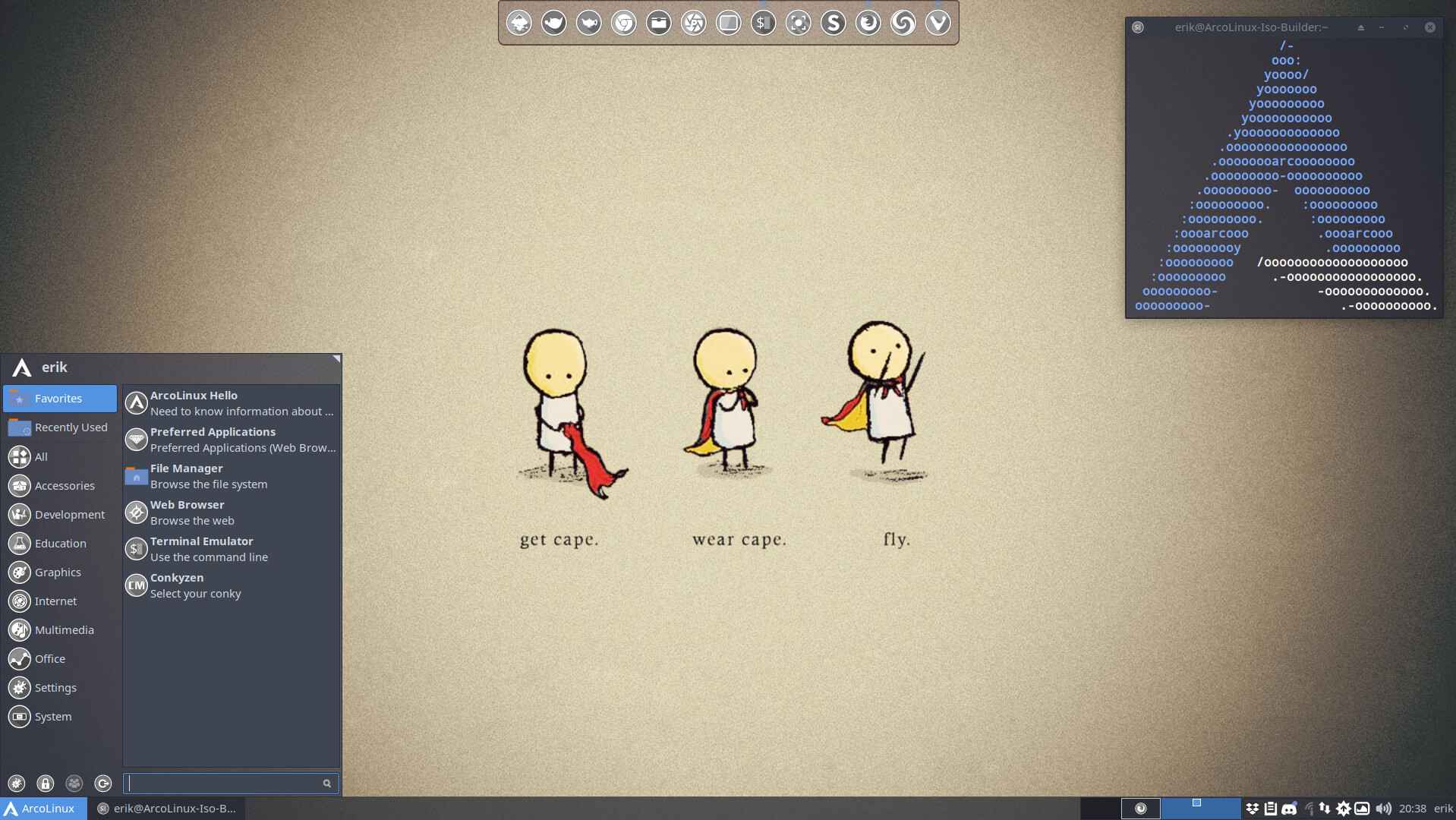Open the Education category
Image resolution: width=1456 pixels, height=820 pixels.
60,543
